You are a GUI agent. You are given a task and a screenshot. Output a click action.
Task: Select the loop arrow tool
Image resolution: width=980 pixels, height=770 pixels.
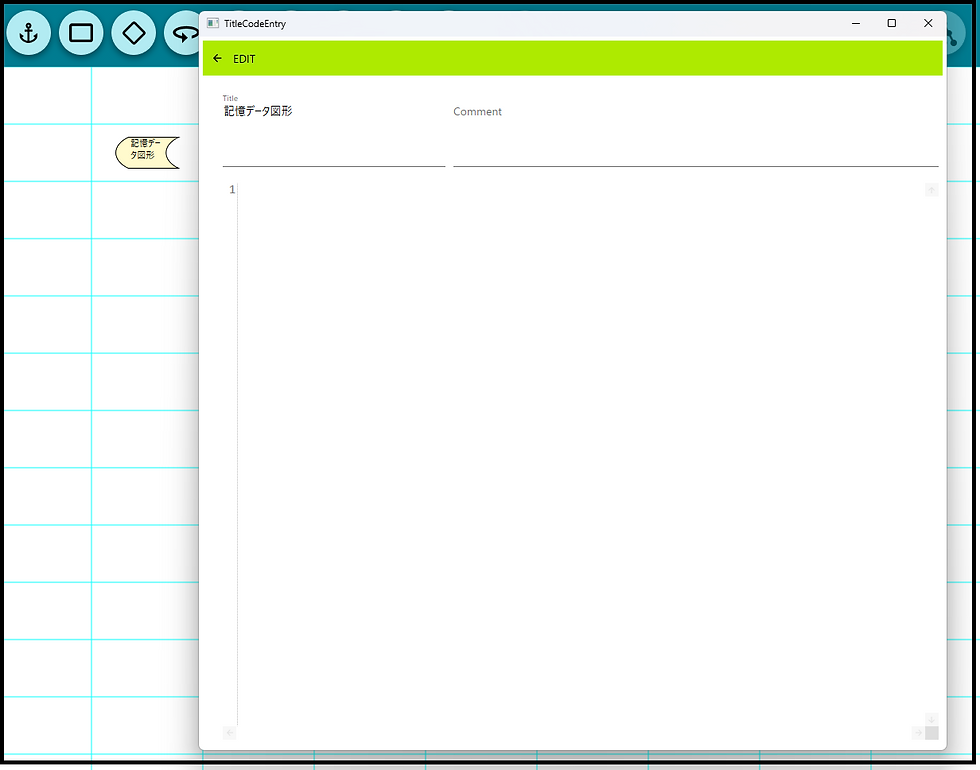click(182, 33)
